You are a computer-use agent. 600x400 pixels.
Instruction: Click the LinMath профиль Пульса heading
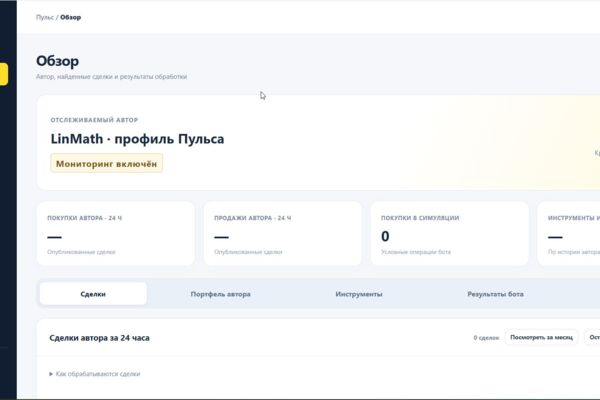pyautogui.click(x=137, y=139)
